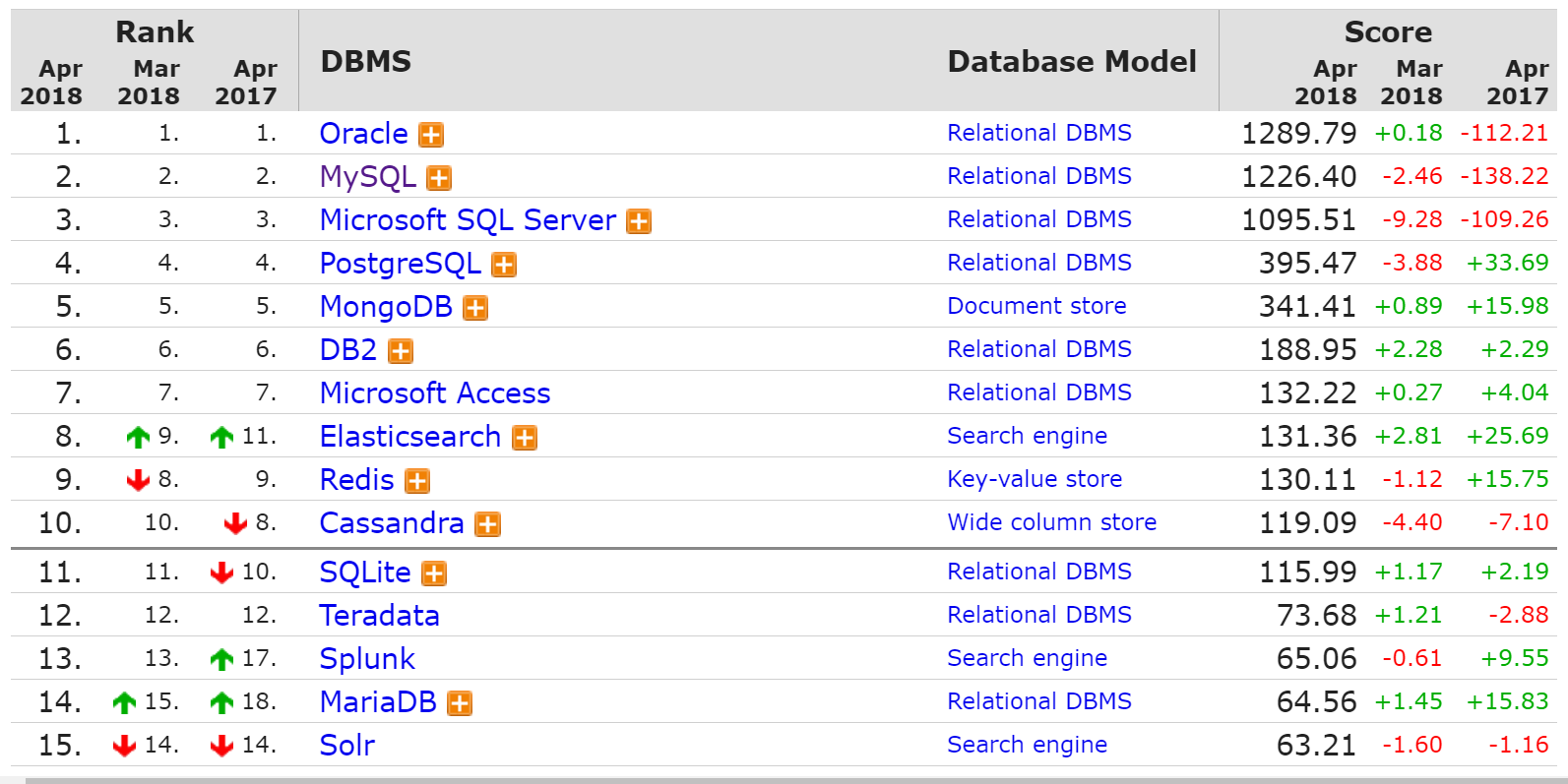
Task: Click Relational DBMS link in MariaDB row
Action: coord(1039,701)
